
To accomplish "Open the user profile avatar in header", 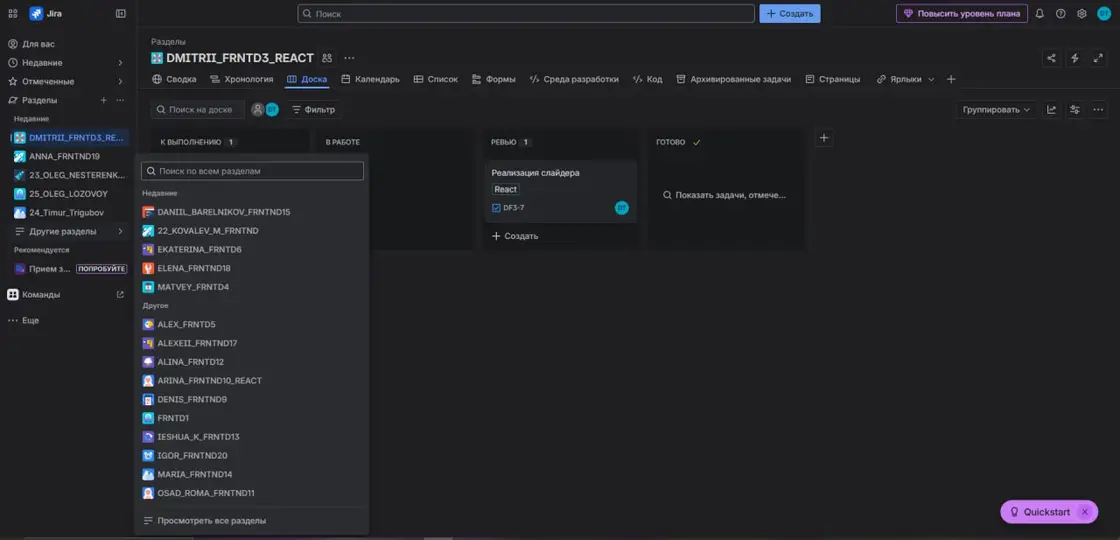I will point(1104,14).
